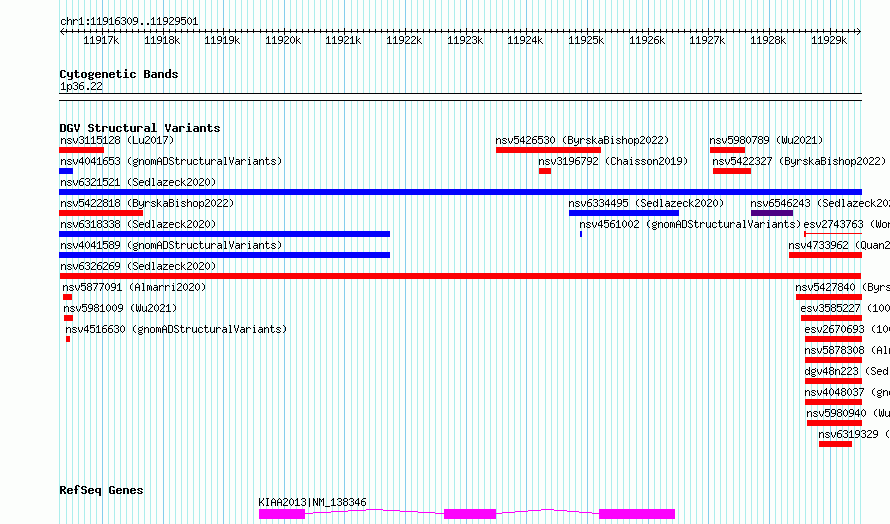Click the 11928k ruler position
This screenshot has width=890, height=524.
click(x=768, y=40)
